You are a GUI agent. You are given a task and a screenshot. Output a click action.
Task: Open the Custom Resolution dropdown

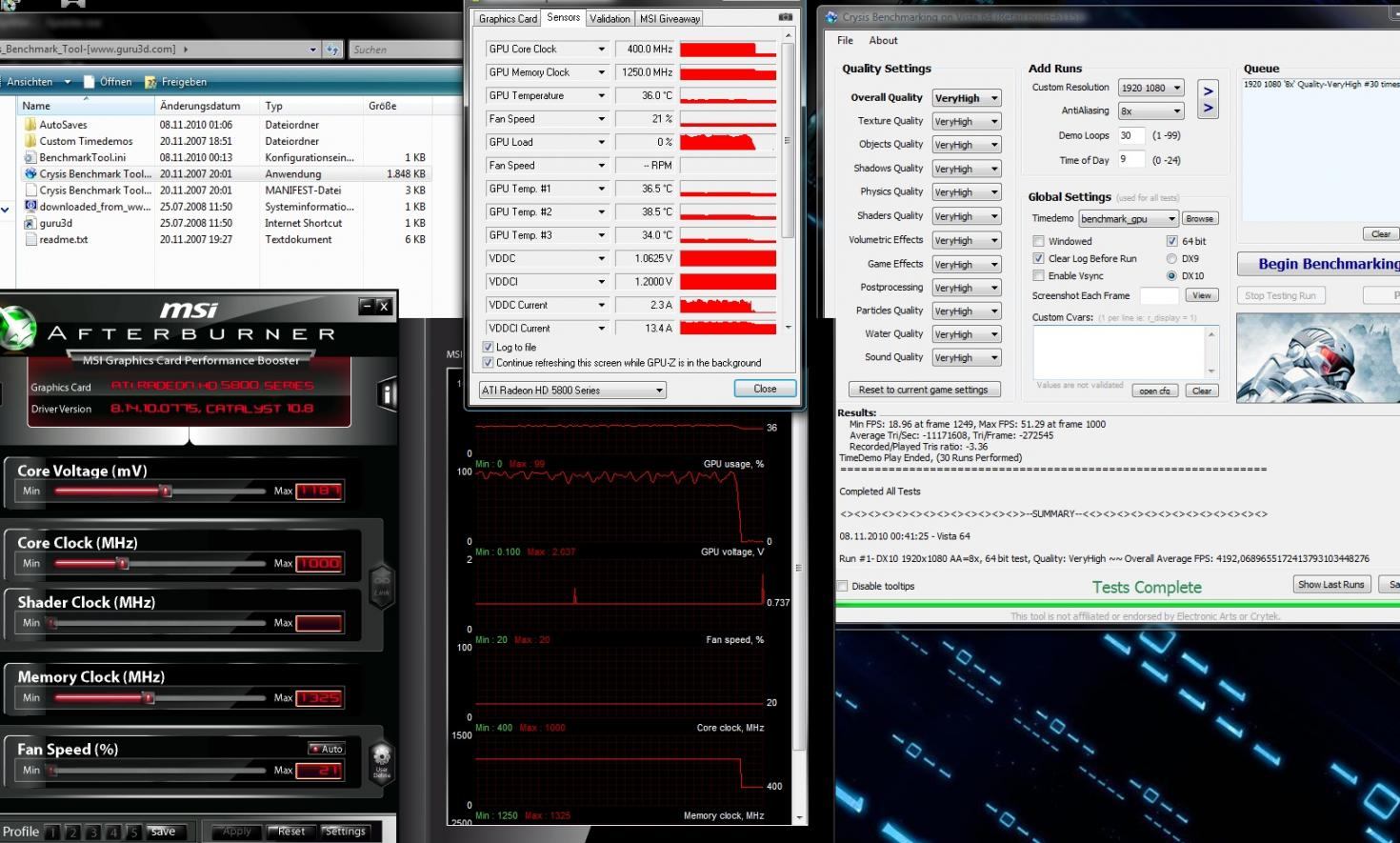point(1150,88)
